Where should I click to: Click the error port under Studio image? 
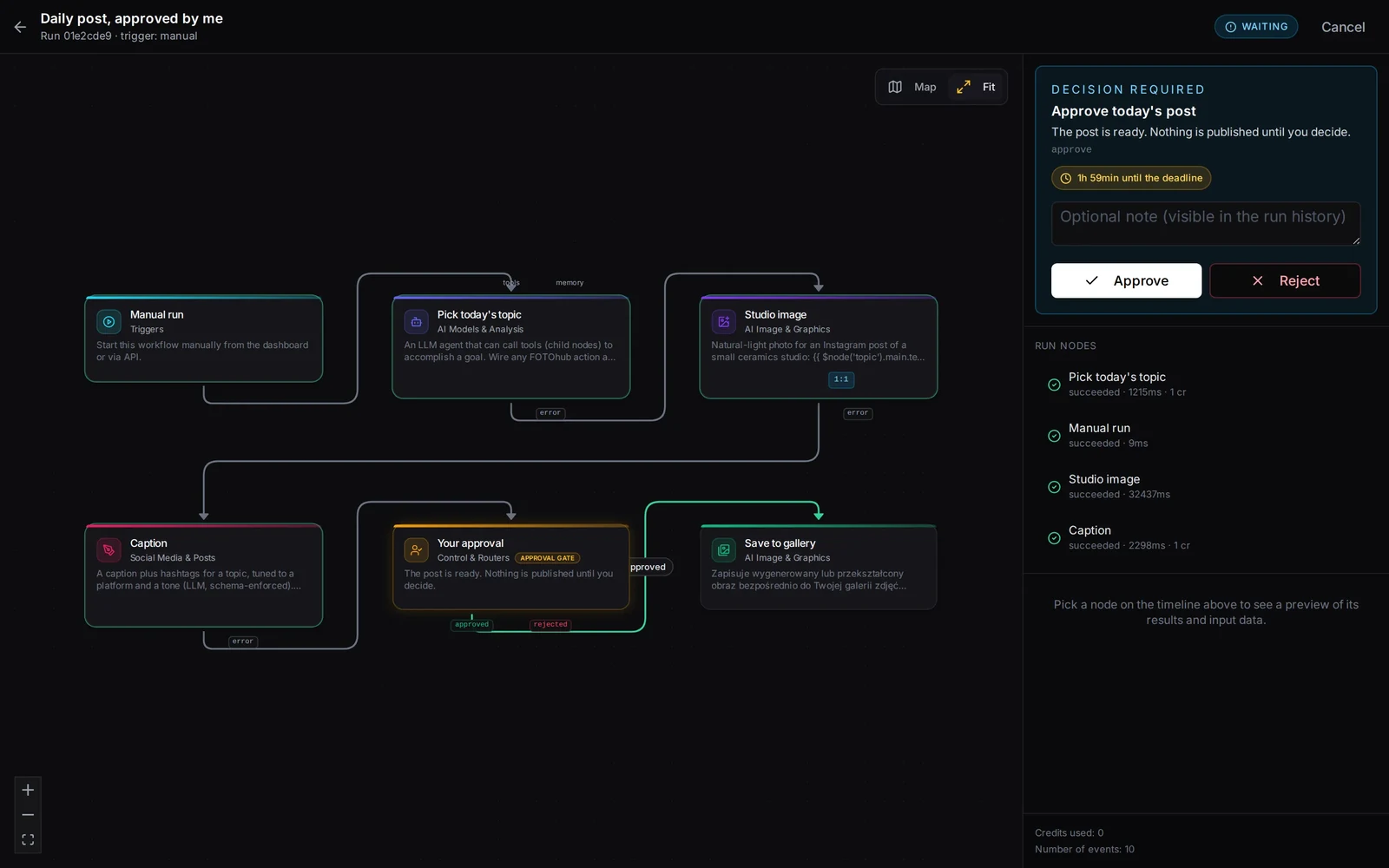click(858, 413)
